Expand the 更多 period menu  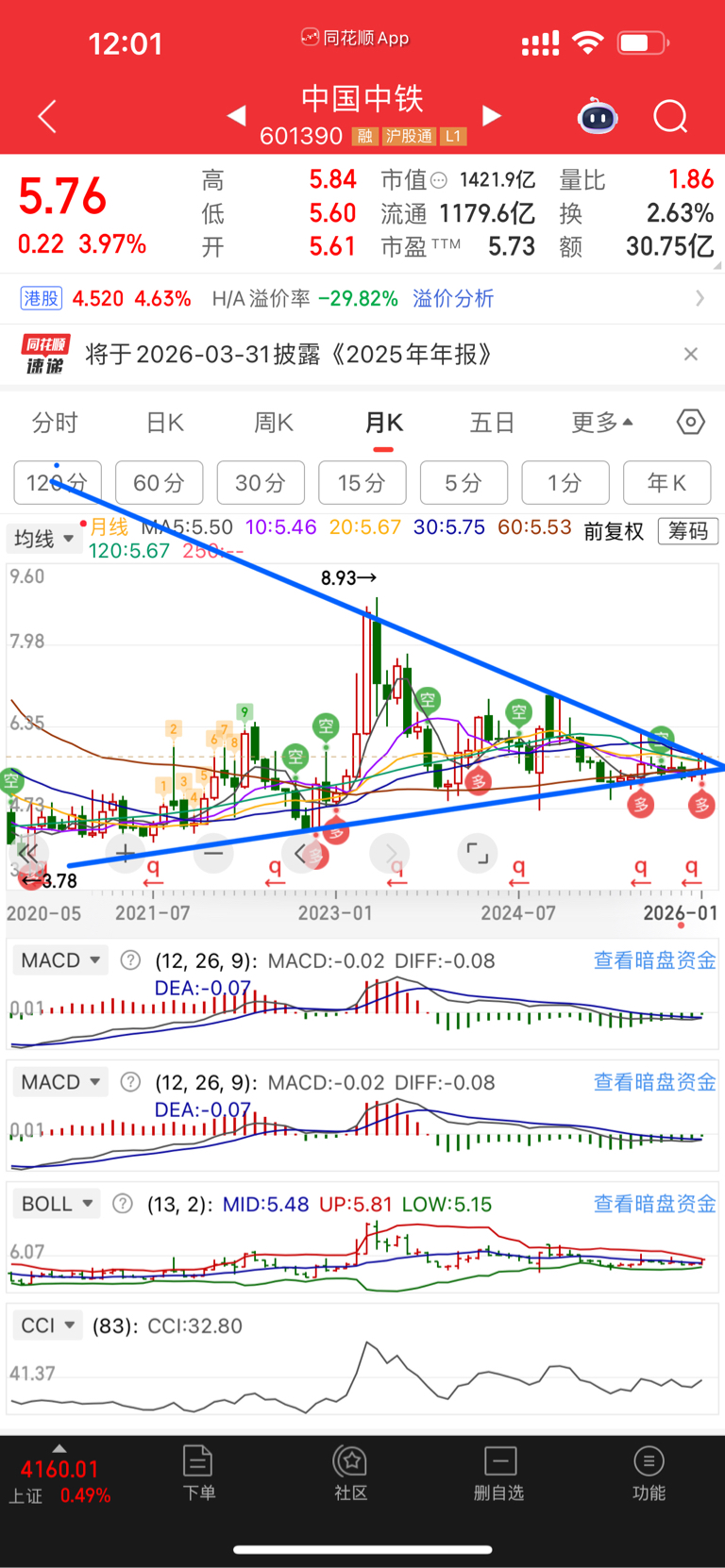602,422
